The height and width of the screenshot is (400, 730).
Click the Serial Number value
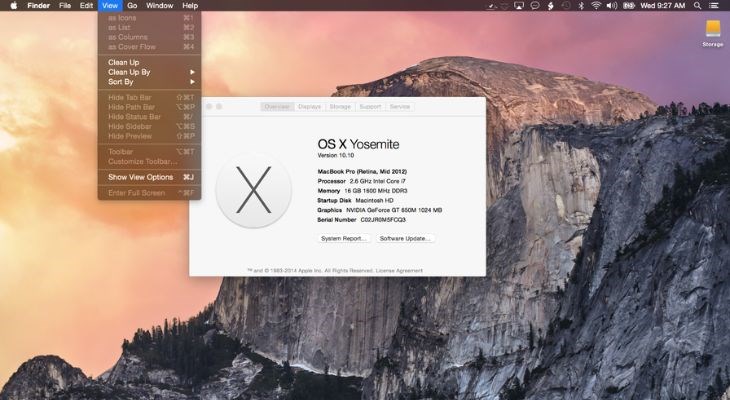[383, 220]
